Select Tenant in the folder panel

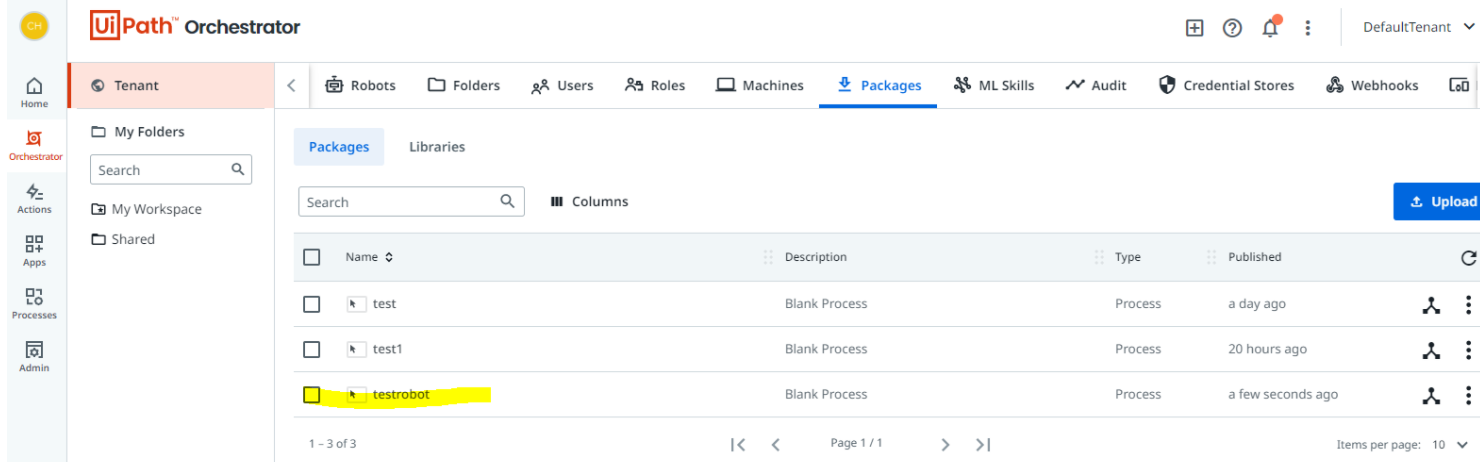click(x=171, y=85)
